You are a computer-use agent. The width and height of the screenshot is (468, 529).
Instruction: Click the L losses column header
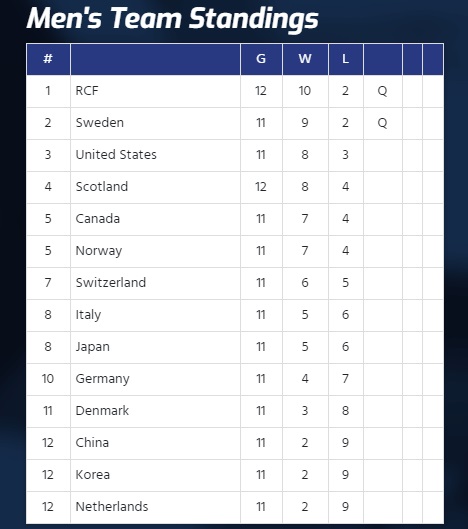[x=346, y=59]
